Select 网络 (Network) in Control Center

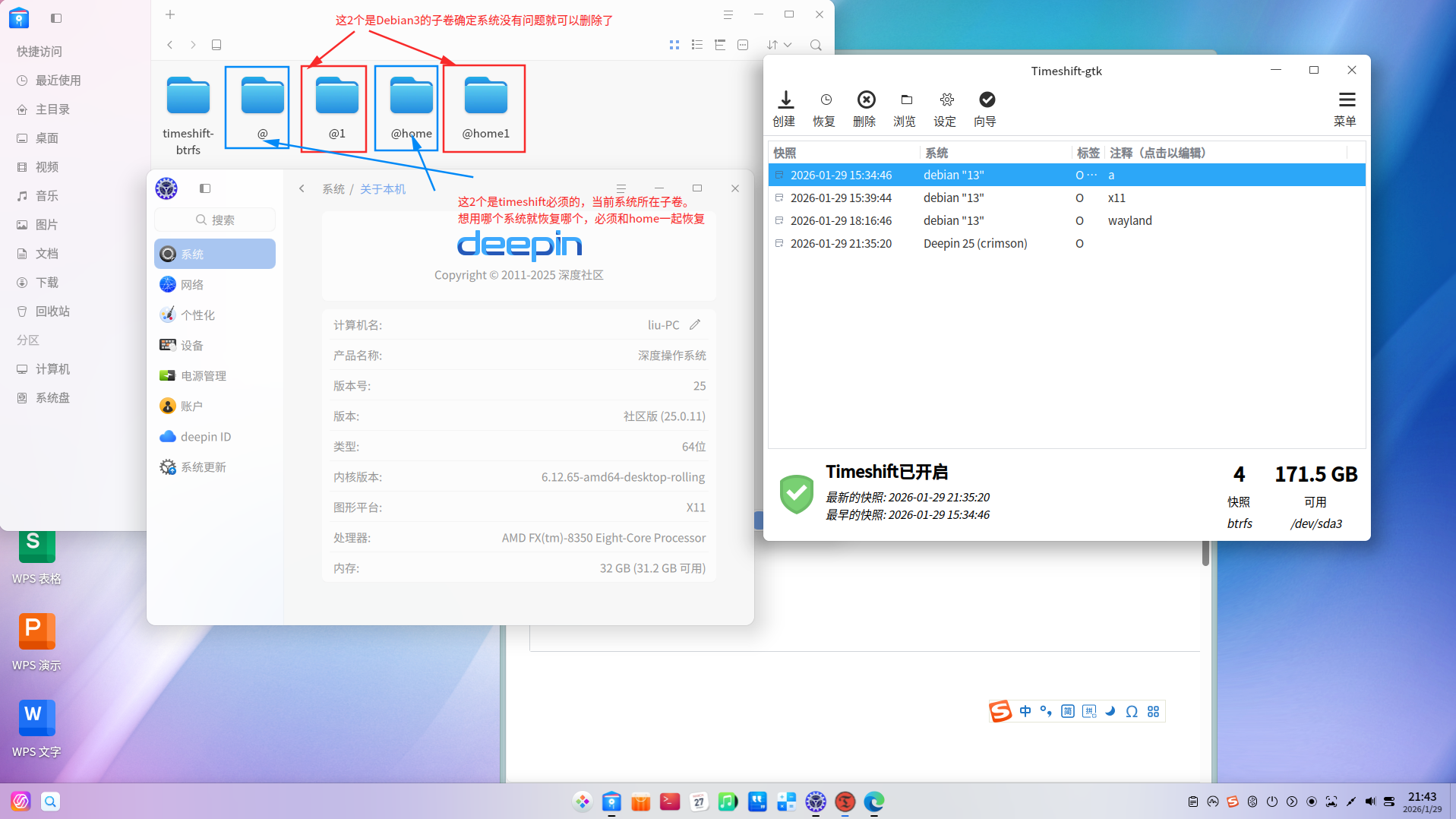(x=215, y=284)
